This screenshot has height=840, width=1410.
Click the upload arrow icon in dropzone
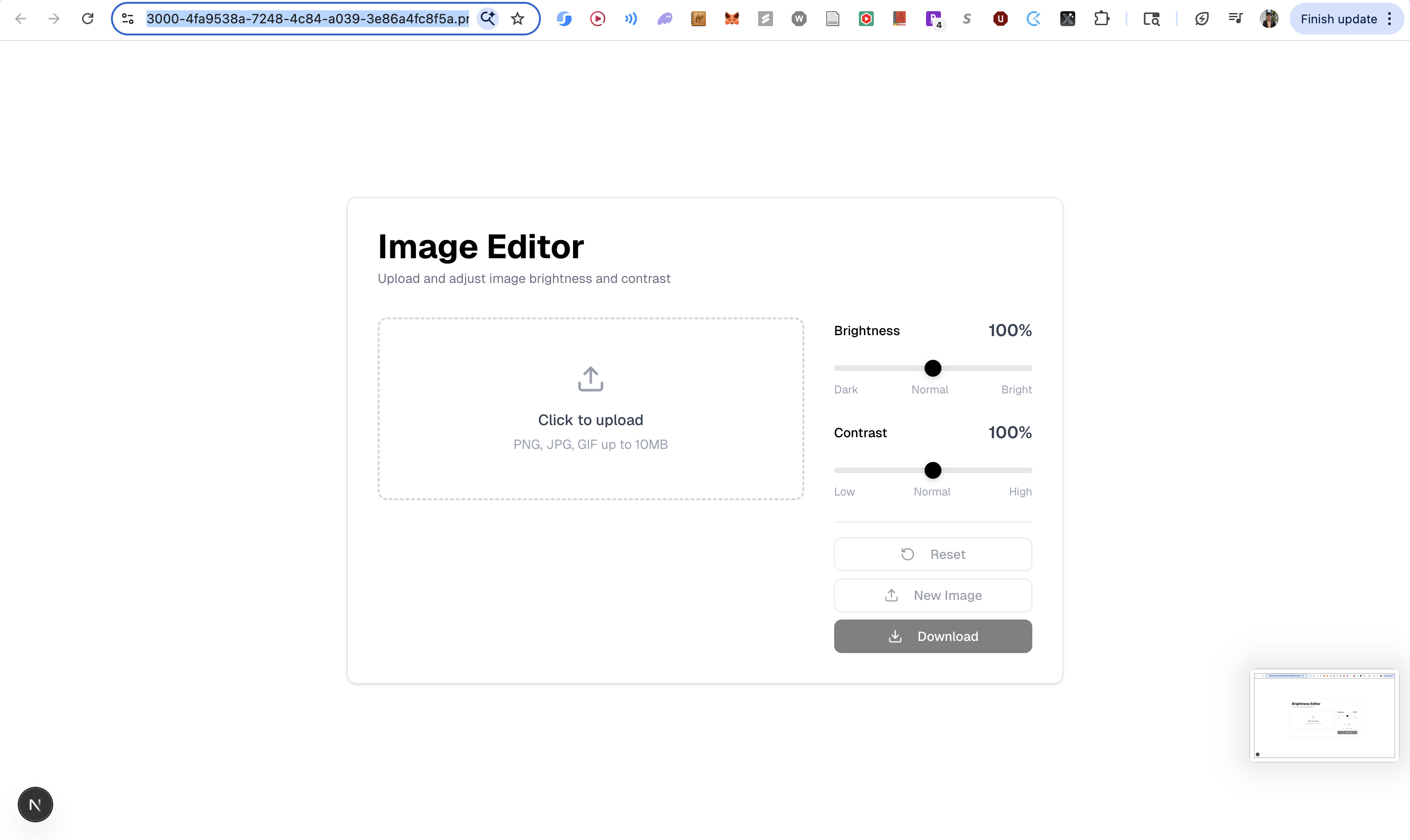pos(590,379)
